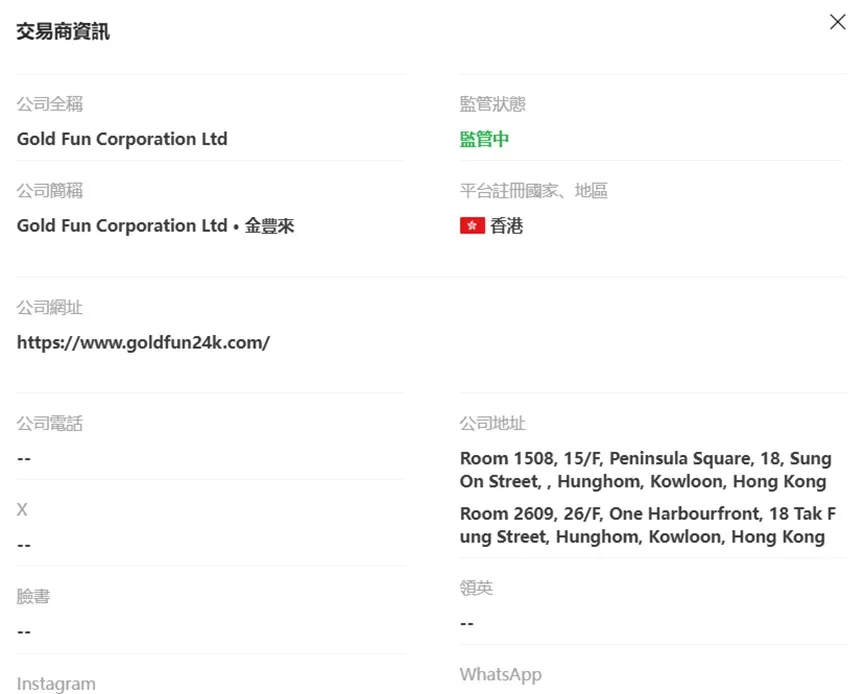
Task: Click the 公司地址 label
Action: pos(493,423)
